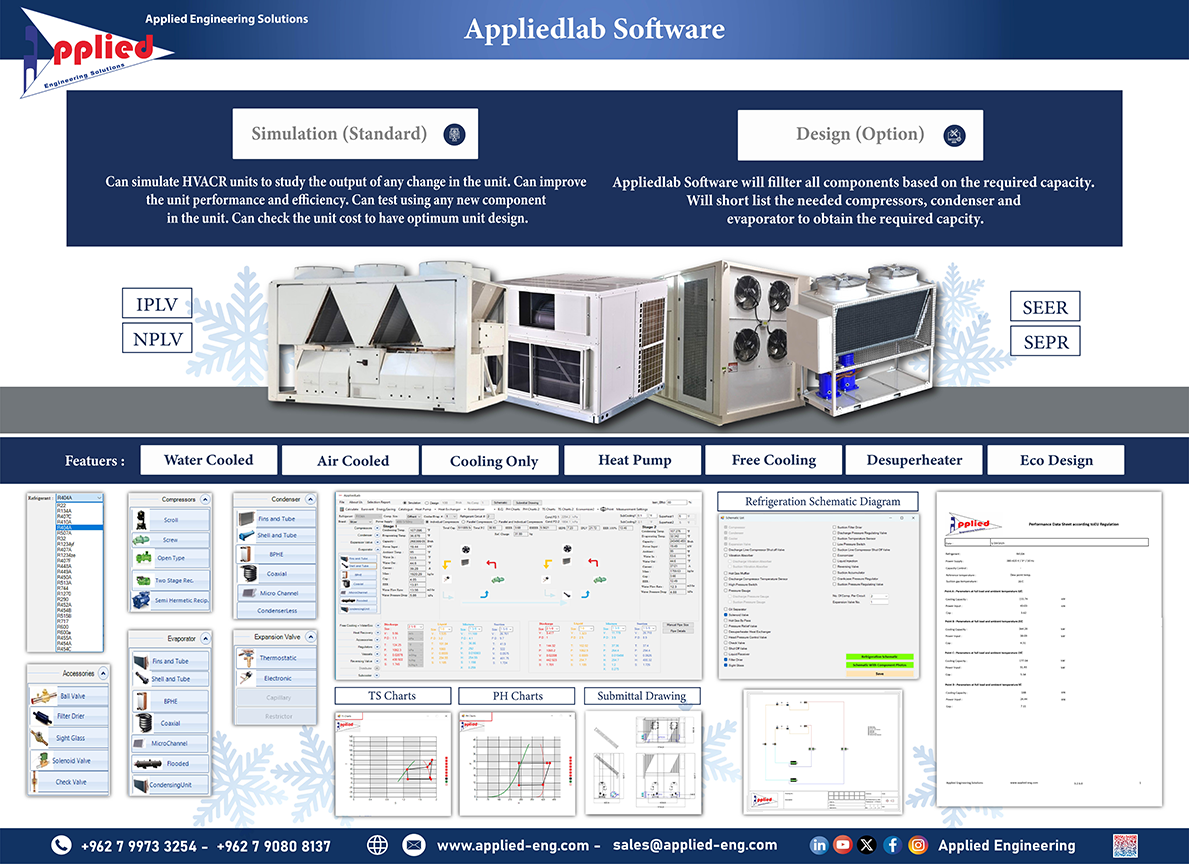
Task: Enable the Oil Separator checkbox
Action: 724,609
